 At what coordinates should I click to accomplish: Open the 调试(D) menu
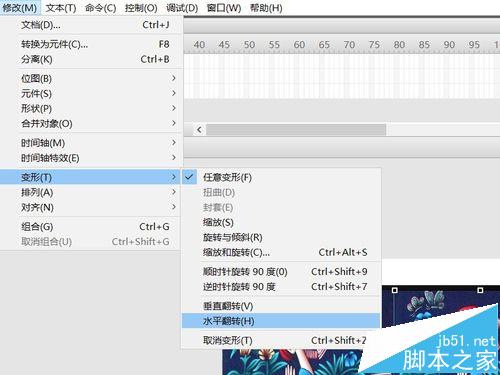pos(182,8)
